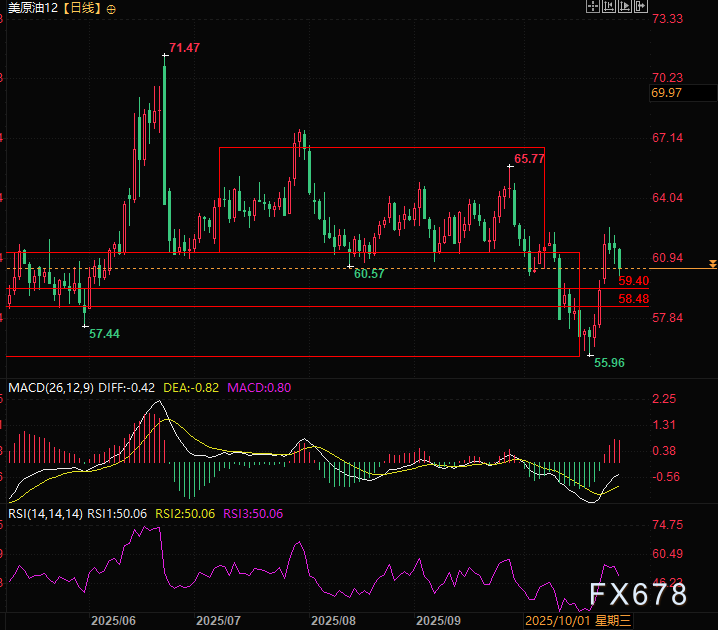Click the exit-right arrow toolbar icon
718x630 pixels.
pos(642,7)
